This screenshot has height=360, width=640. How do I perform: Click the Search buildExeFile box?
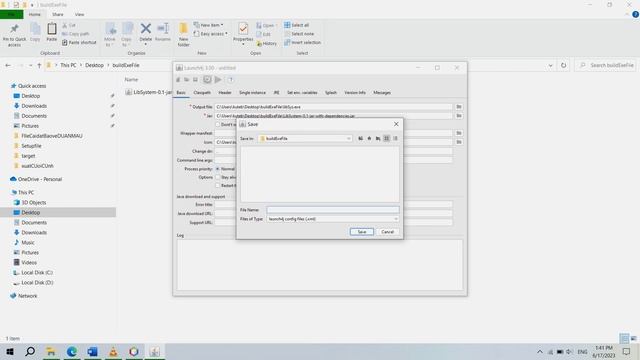tap(606, 65)
